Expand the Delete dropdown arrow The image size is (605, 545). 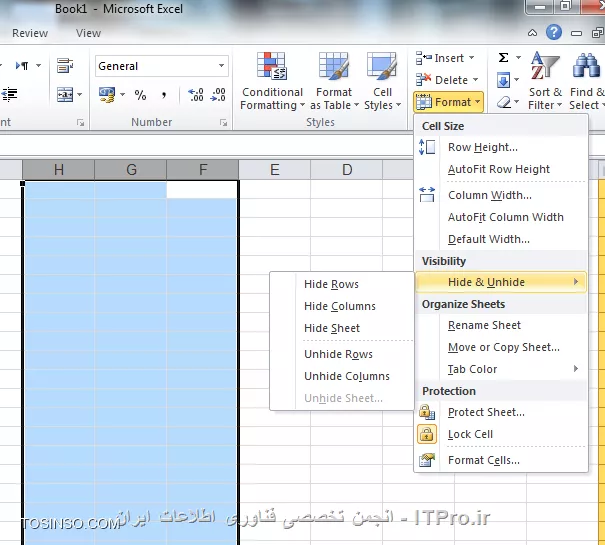(x=475, y=80)
